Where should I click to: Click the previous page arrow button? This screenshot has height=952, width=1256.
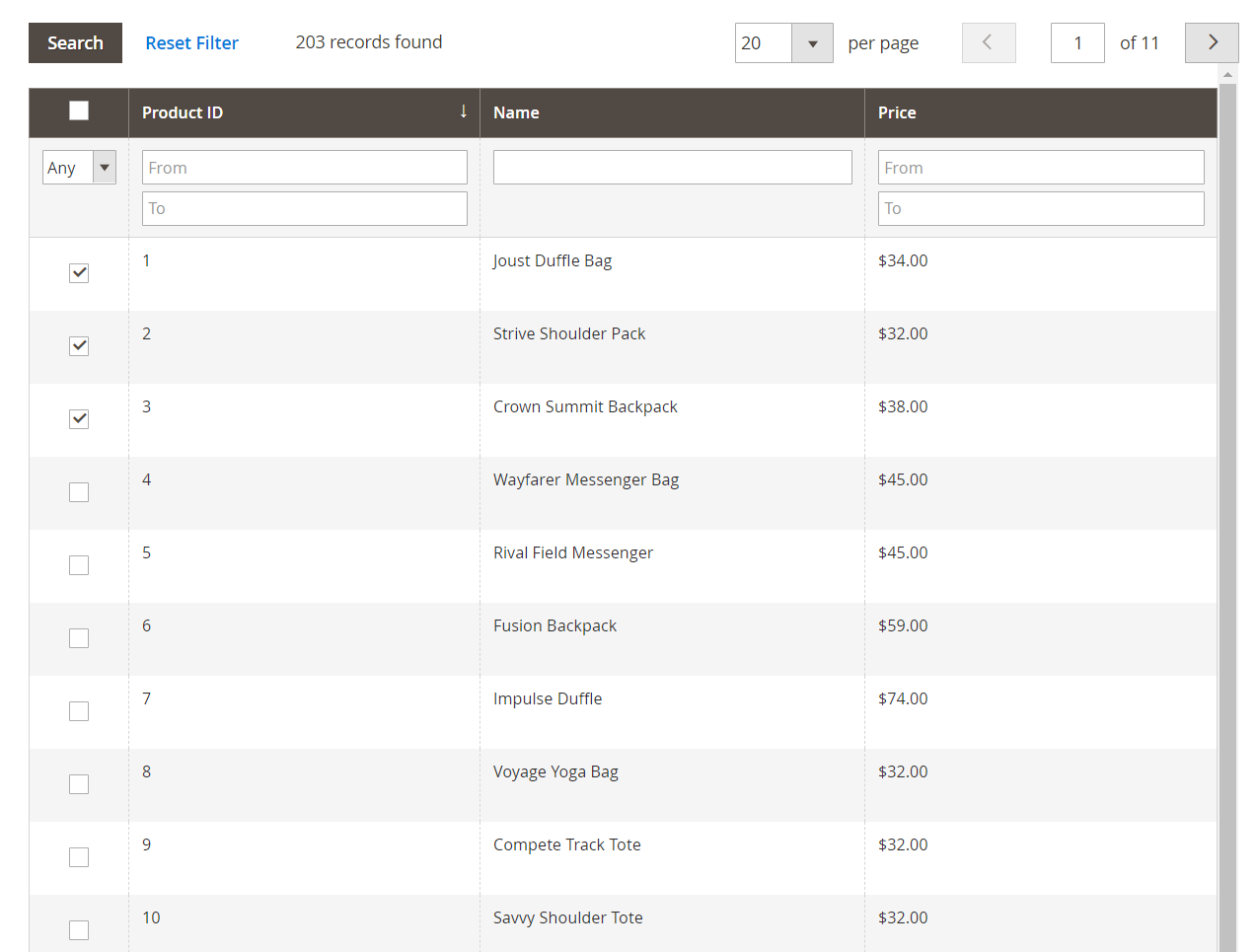point(988,42)
